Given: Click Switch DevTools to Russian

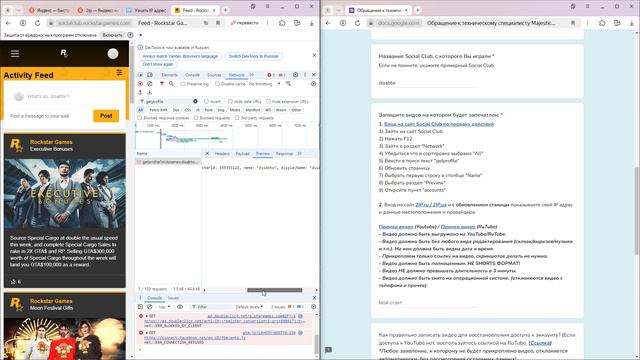Looking at the screenshot, I should [x=253, y=56].
